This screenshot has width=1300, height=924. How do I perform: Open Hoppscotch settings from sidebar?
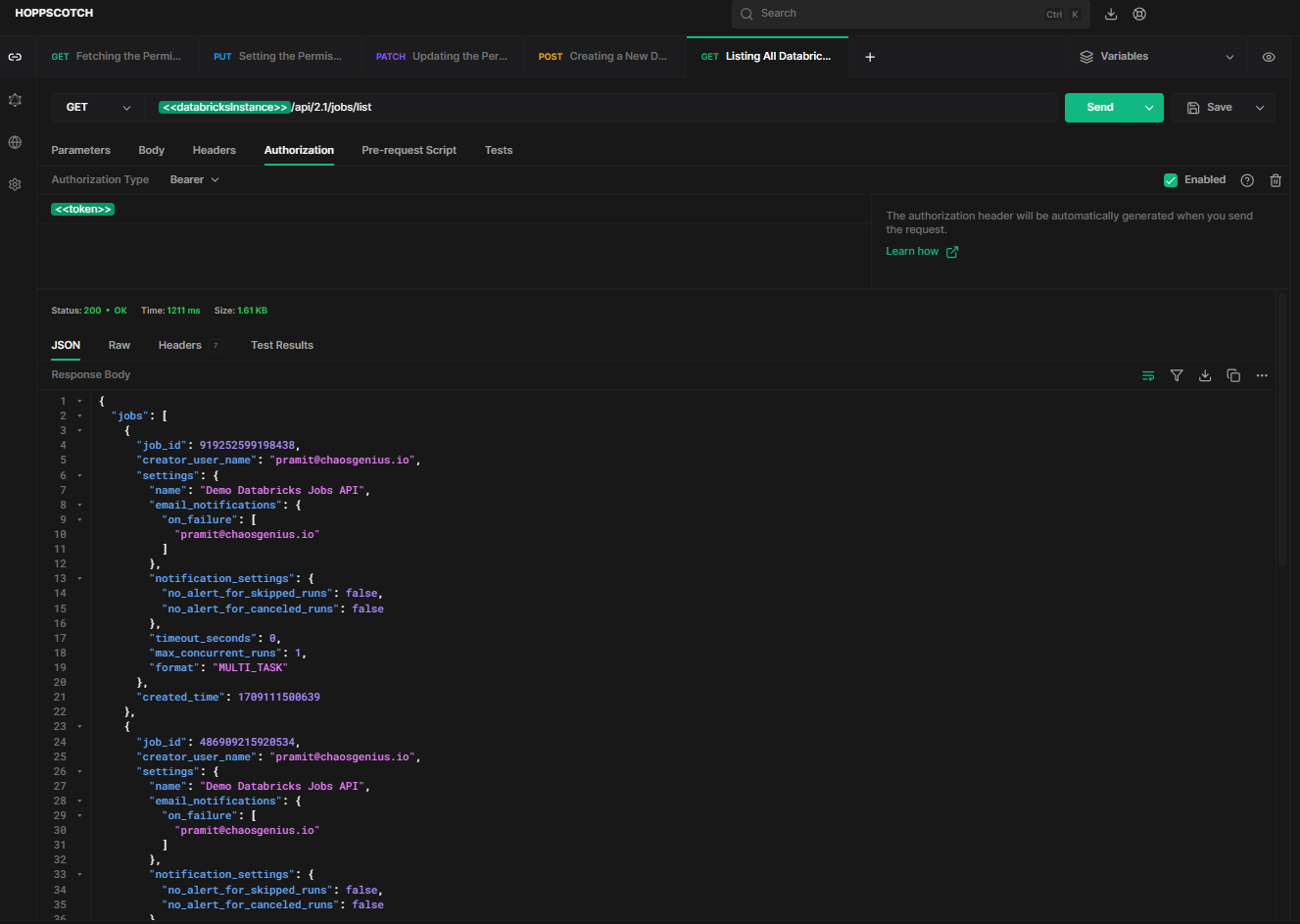point(14,183)
